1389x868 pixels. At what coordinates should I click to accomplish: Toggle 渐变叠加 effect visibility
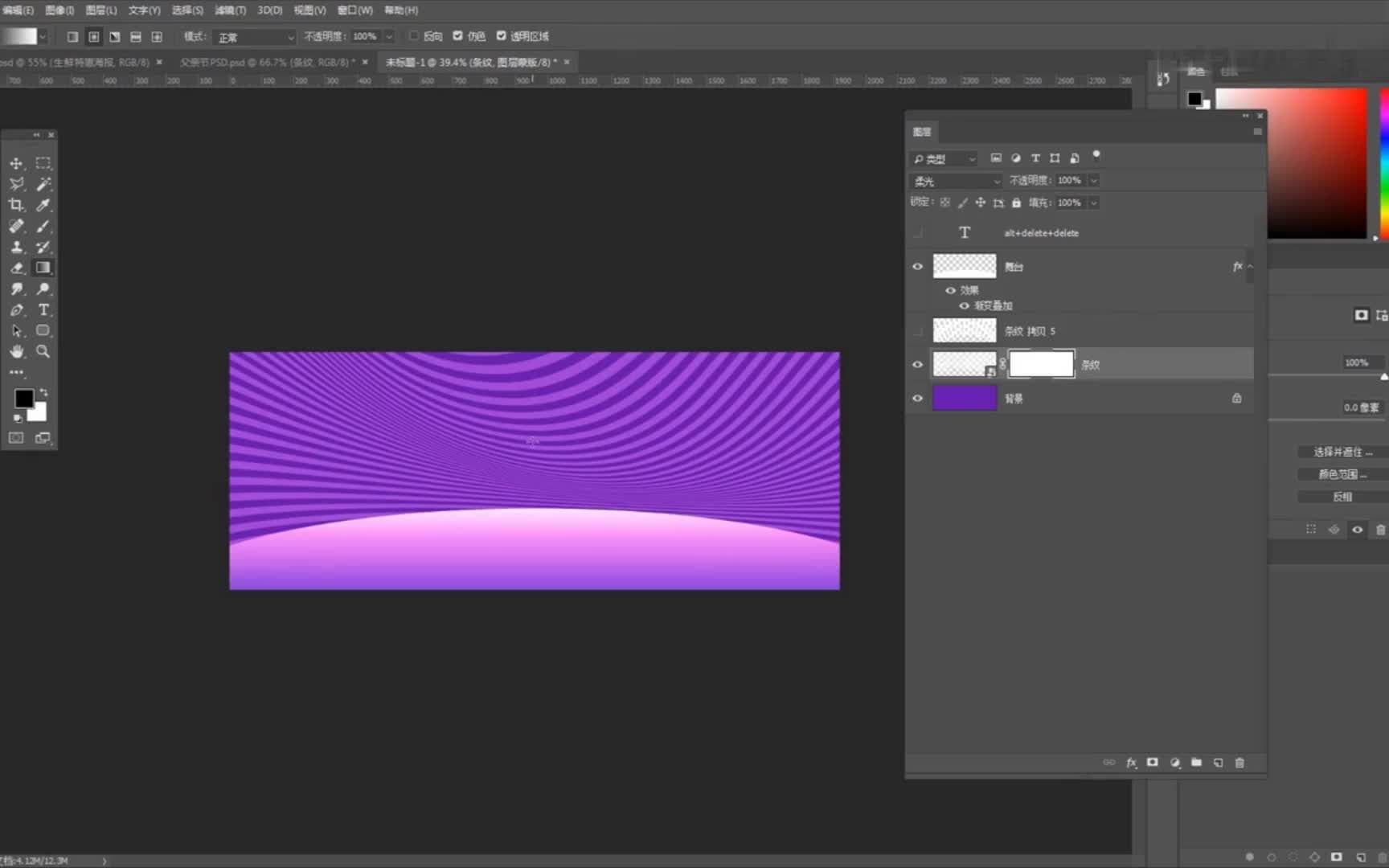coord(964,306)
